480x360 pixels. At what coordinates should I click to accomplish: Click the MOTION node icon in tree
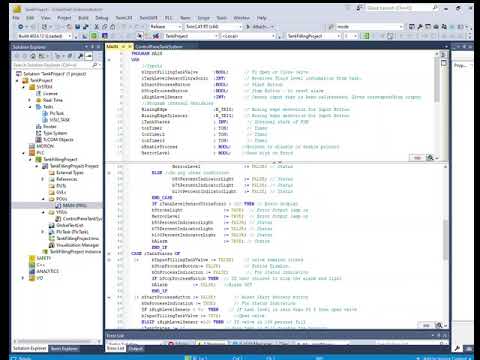pyautogui.click(x=32, y=146)
